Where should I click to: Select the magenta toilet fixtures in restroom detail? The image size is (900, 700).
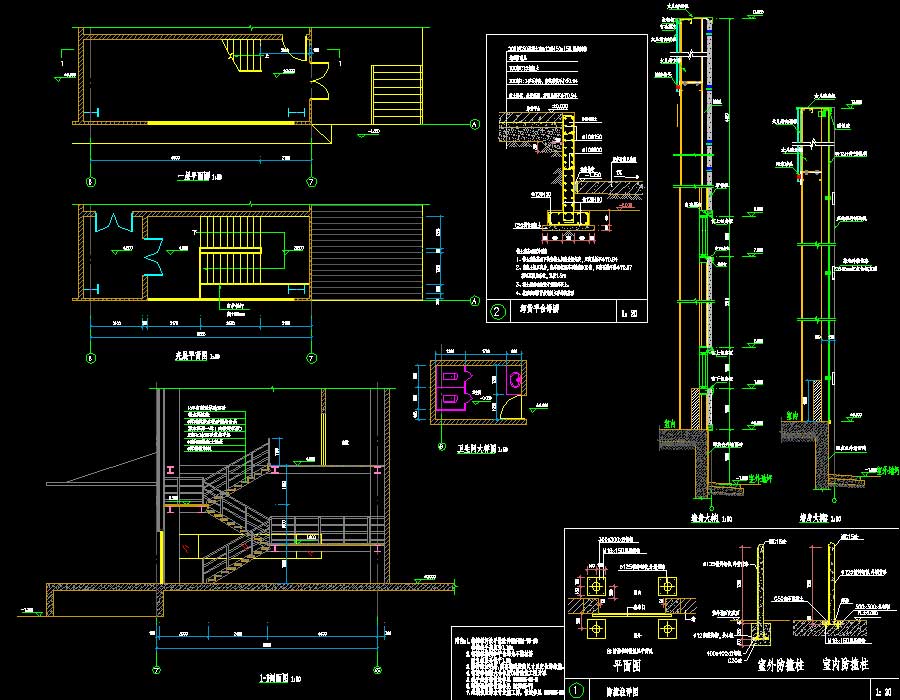pos(453,387)
